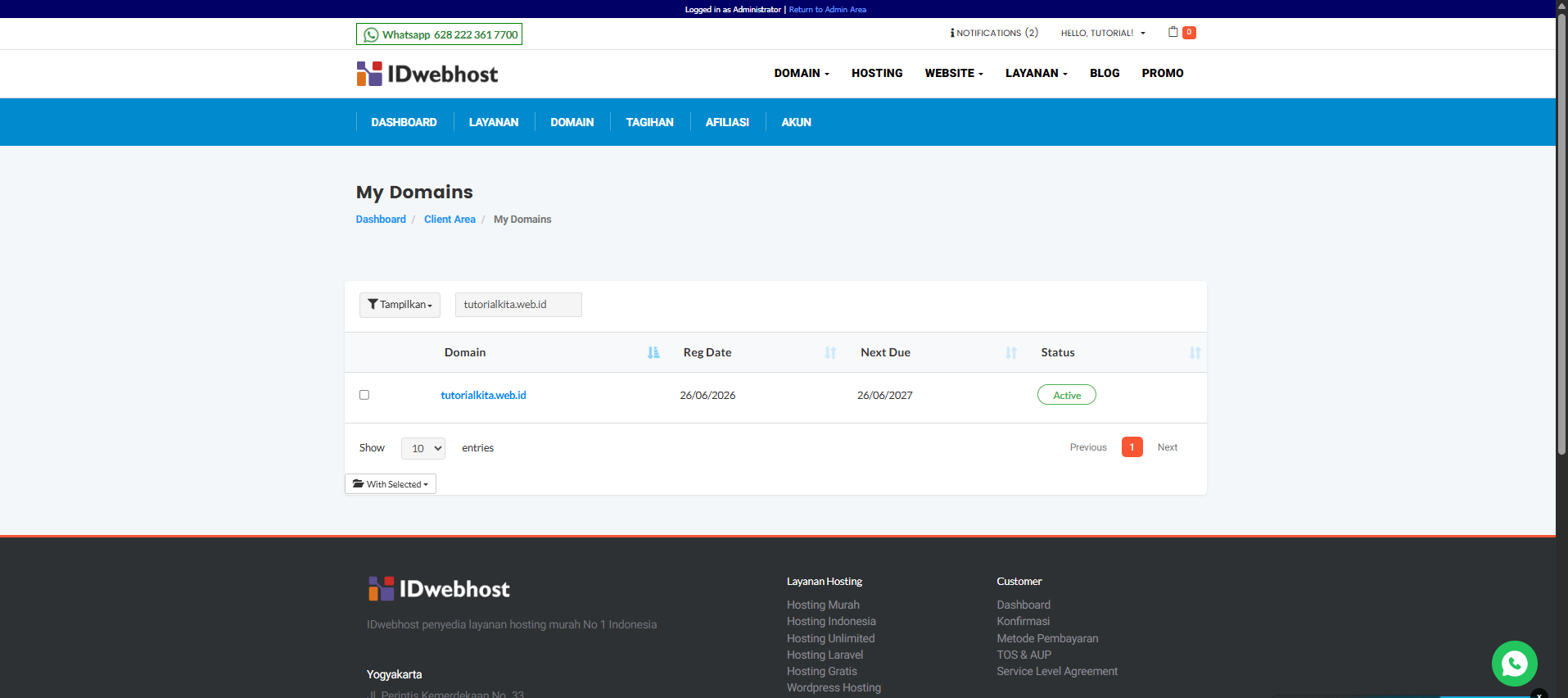Screen dimensions: 1568x698
Task: Click the footer IDwebhost logo
Action: point(438,589)
